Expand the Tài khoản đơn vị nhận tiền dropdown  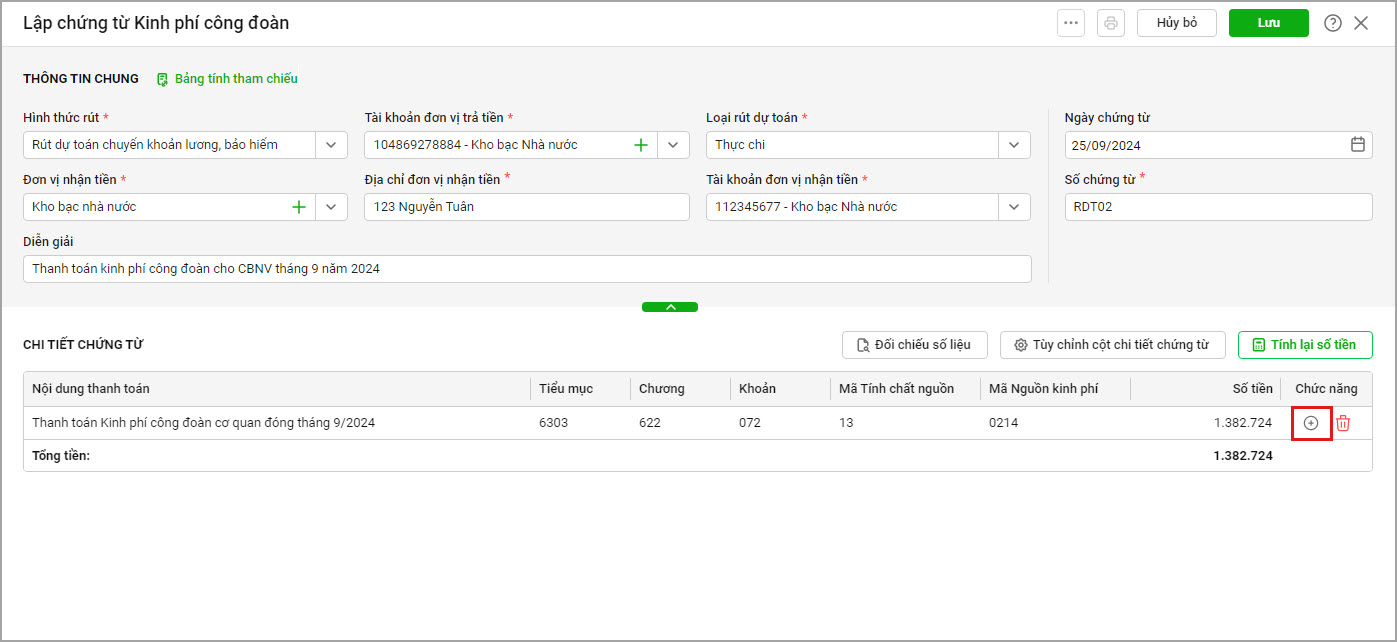point(1014,207)
